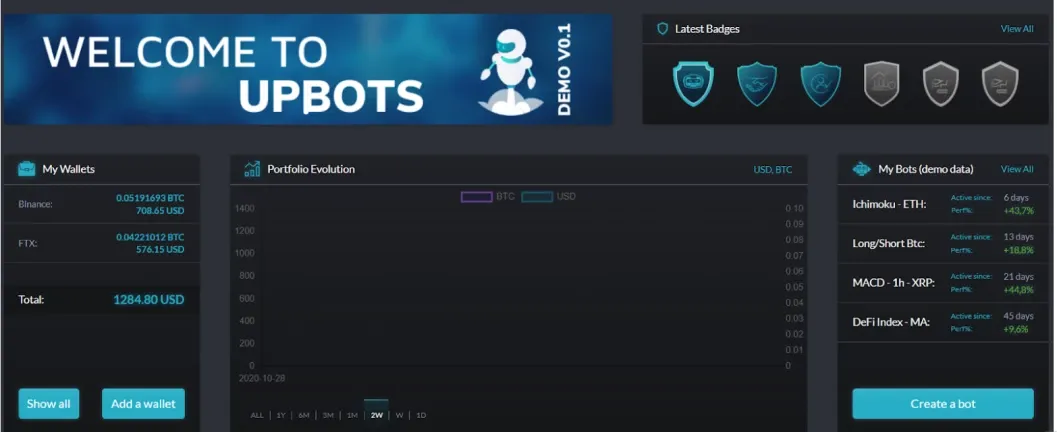Select the W time range
Screen dimensions: 1057x432
[x=399, y=415]
